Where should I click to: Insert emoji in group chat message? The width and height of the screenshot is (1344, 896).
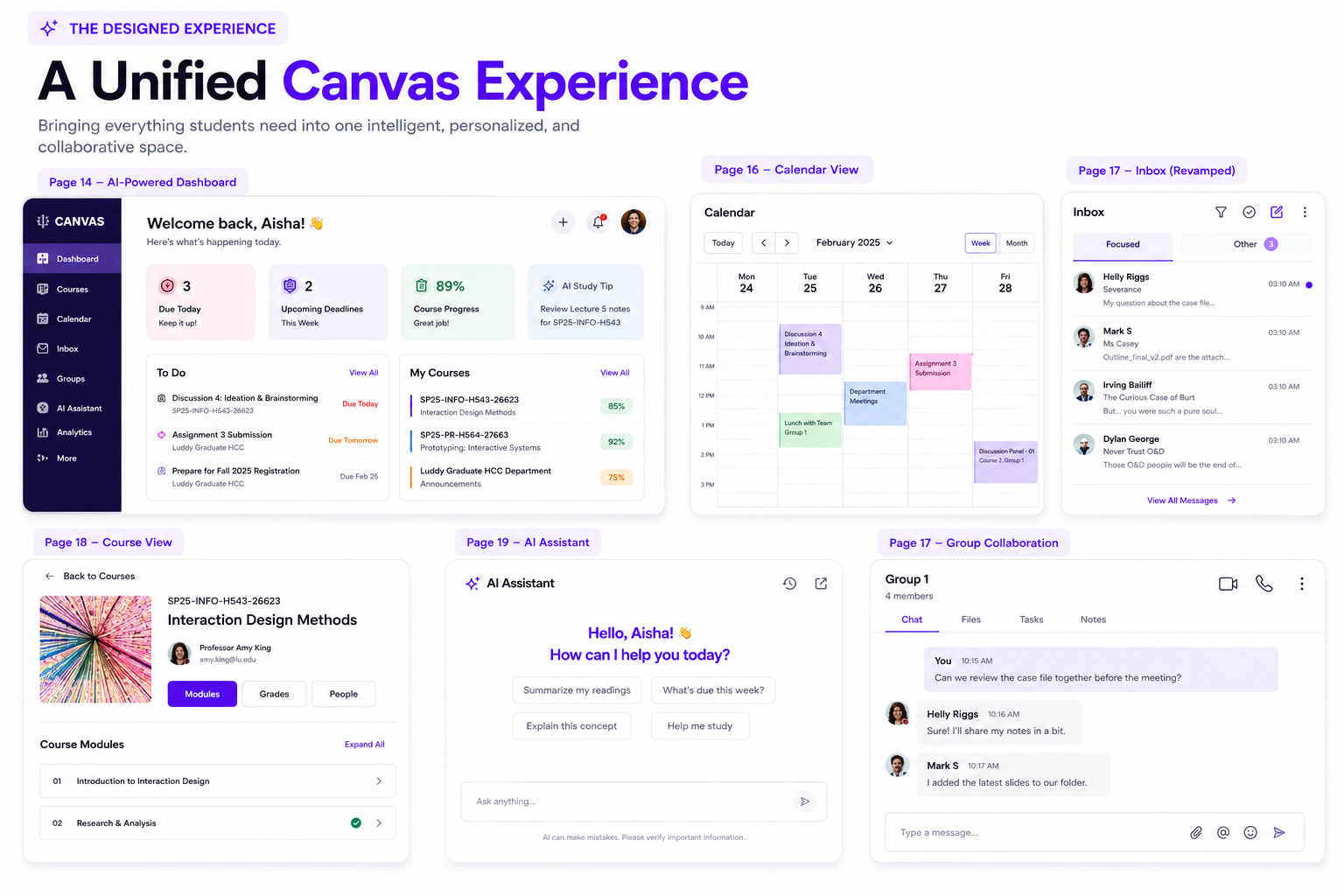click(x=1250, y=833)
